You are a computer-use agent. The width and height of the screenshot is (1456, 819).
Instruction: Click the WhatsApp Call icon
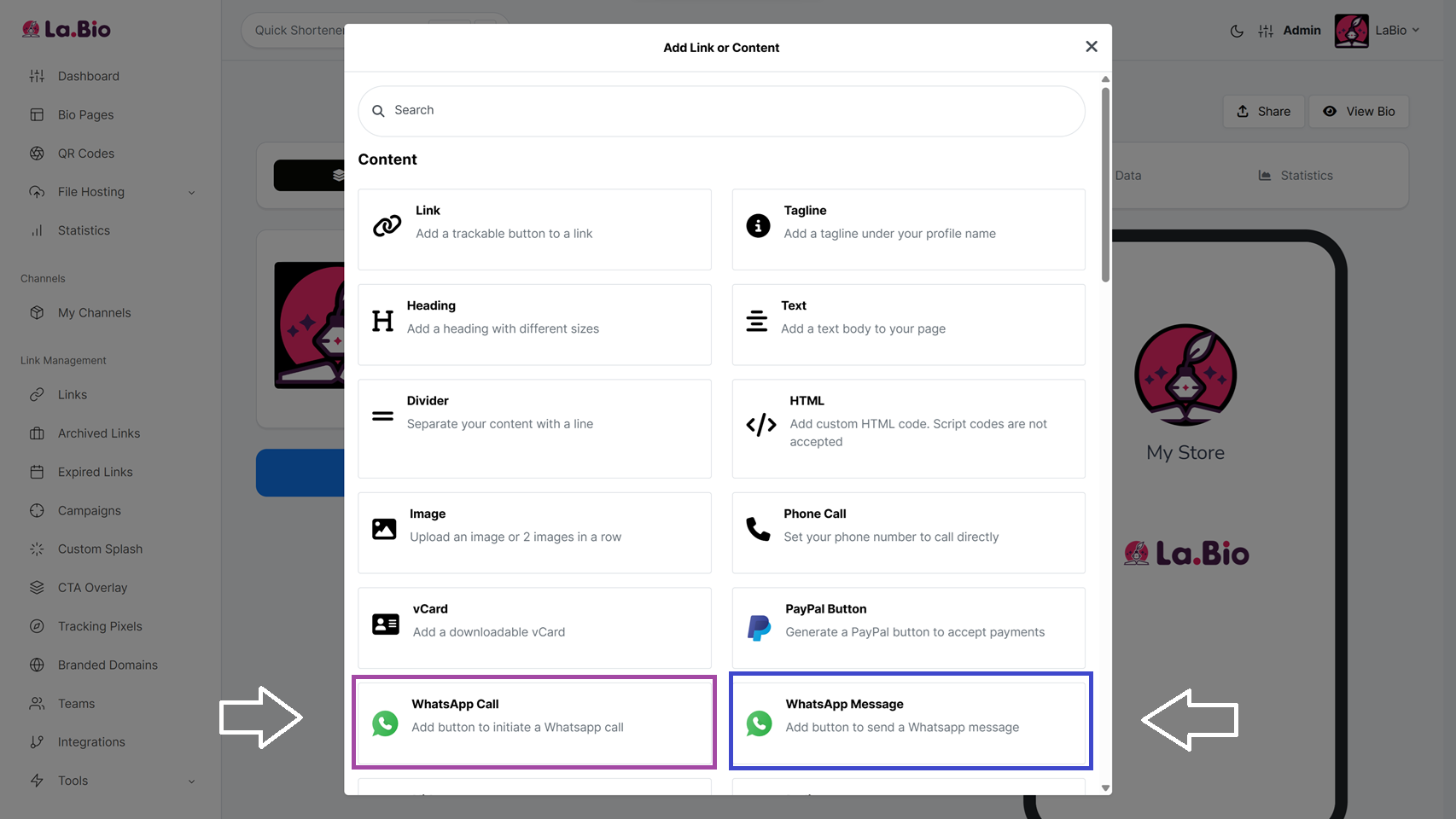pos(385,723)
